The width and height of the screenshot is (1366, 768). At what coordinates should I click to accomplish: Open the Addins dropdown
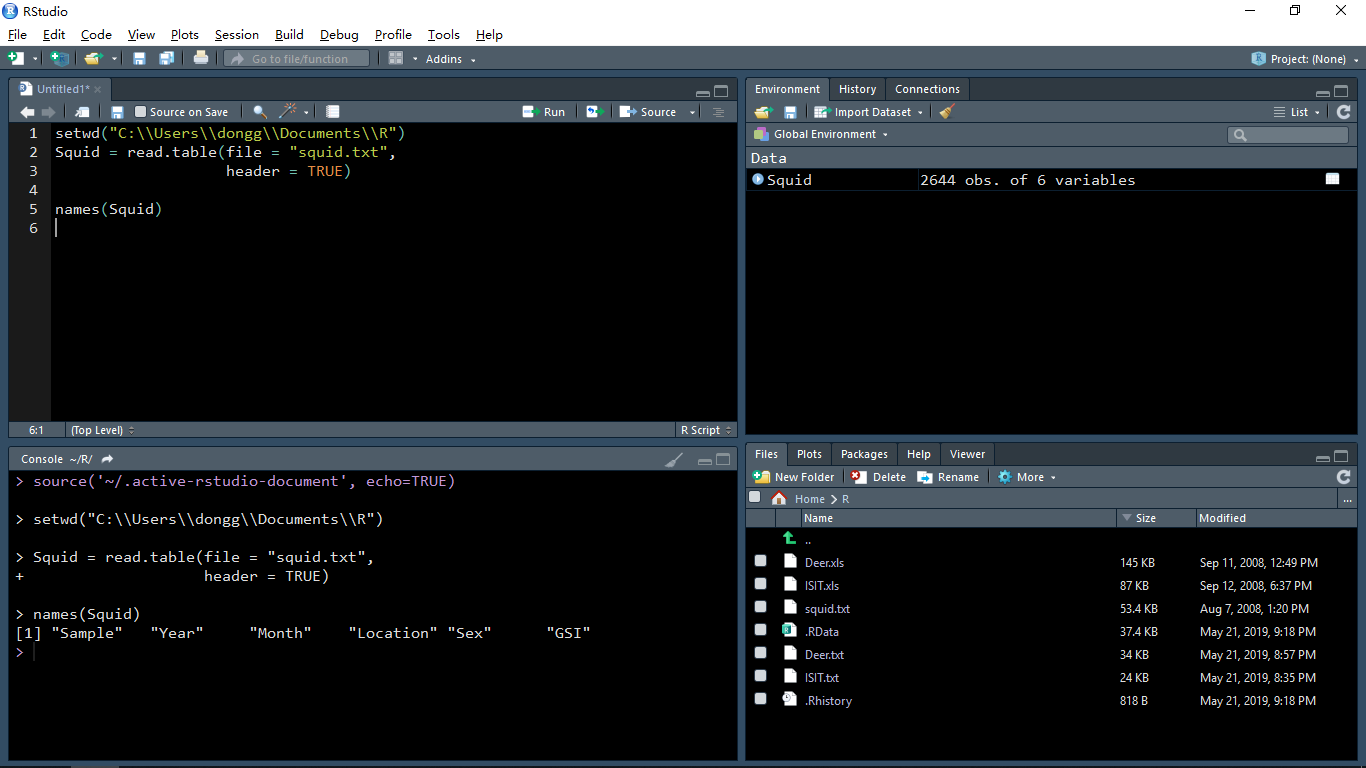(450, 59)
